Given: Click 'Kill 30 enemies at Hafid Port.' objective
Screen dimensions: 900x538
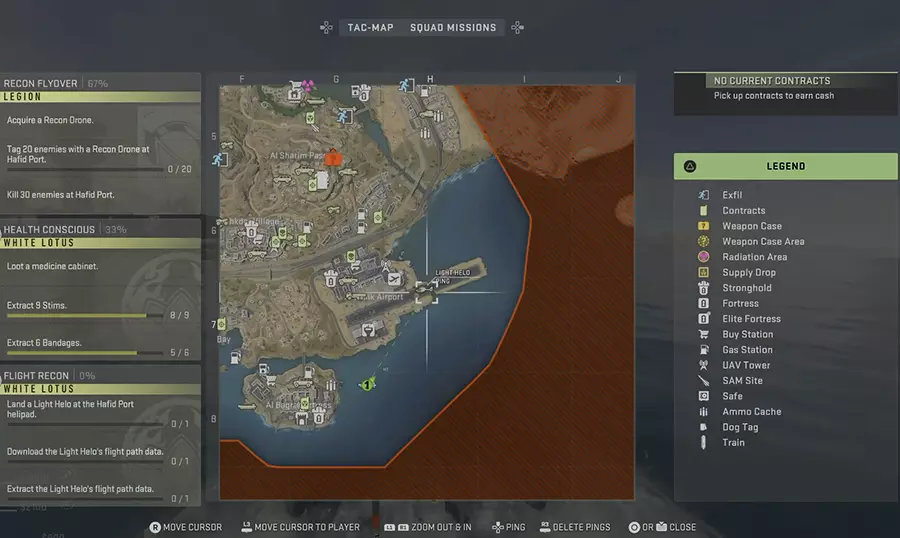Looking at the screenshot, I should coord(60,195).
